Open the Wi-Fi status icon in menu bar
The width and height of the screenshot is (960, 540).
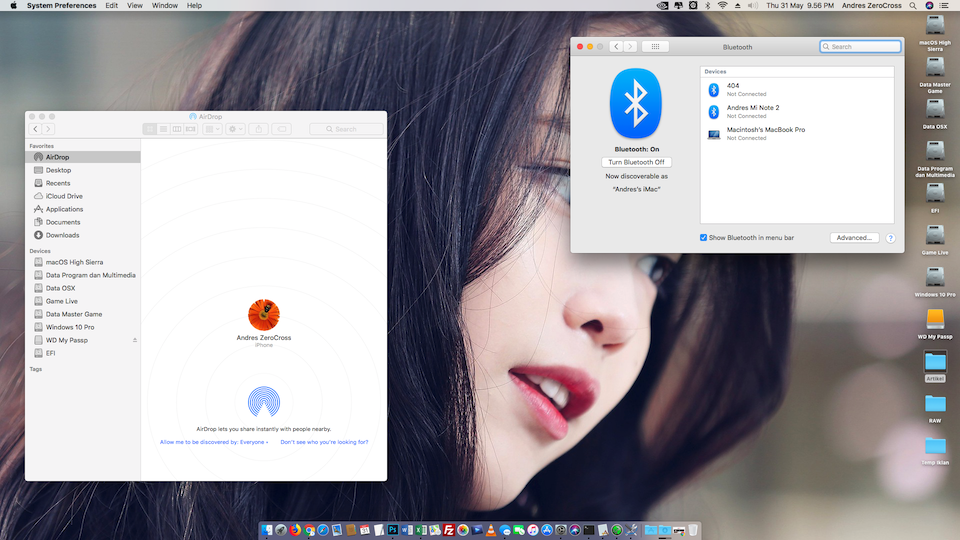(x=722, y=6)
